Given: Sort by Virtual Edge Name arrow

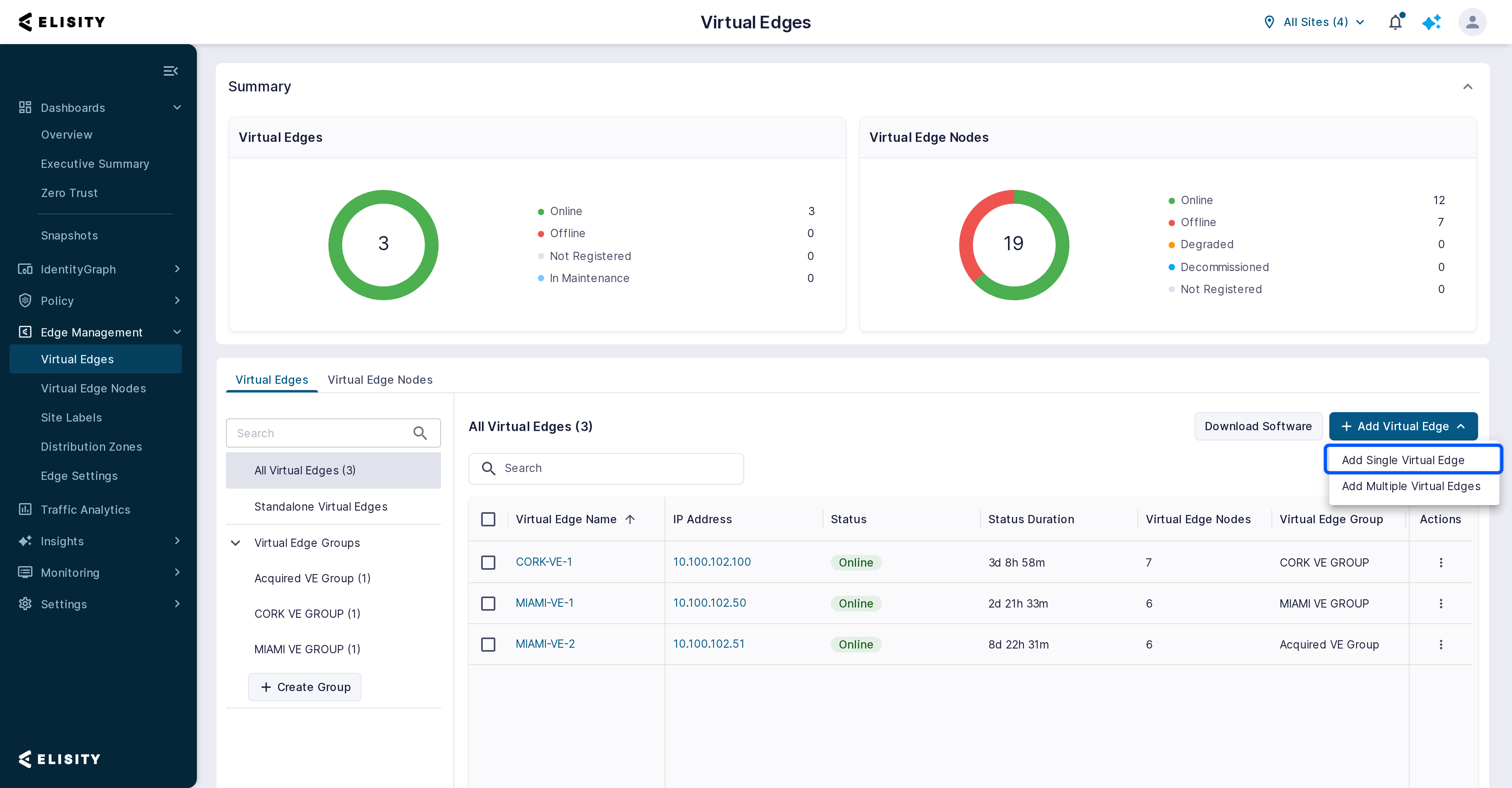Looking at the screenshot, I should [630, 519].
